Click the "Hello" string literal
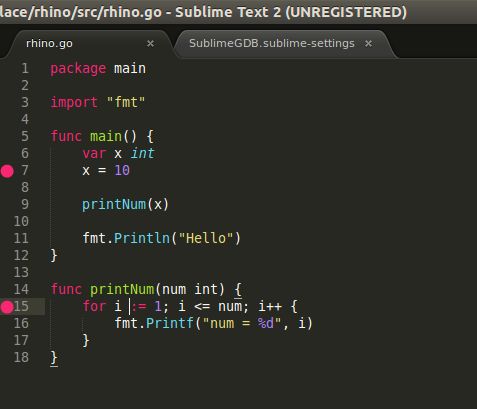The image size is (477, 409). click(206, 239)
